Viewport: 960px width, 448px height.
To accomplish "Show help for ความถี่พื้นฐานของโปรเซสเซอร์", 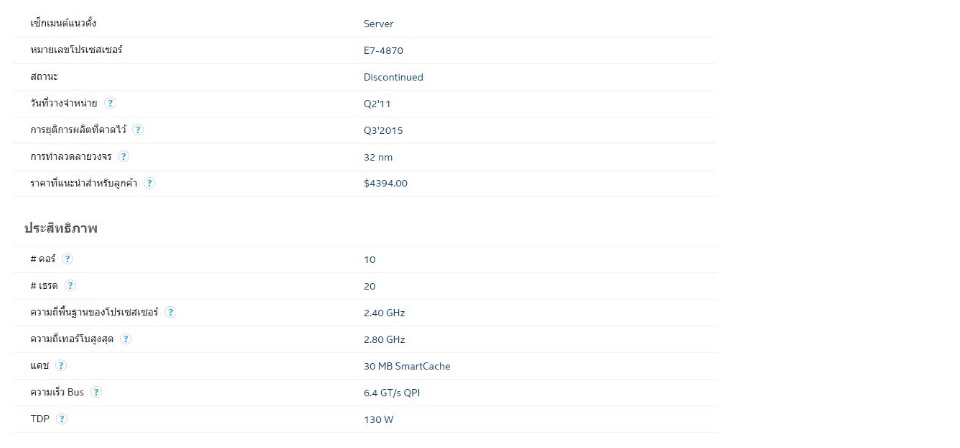I will (x=170, y=312).
